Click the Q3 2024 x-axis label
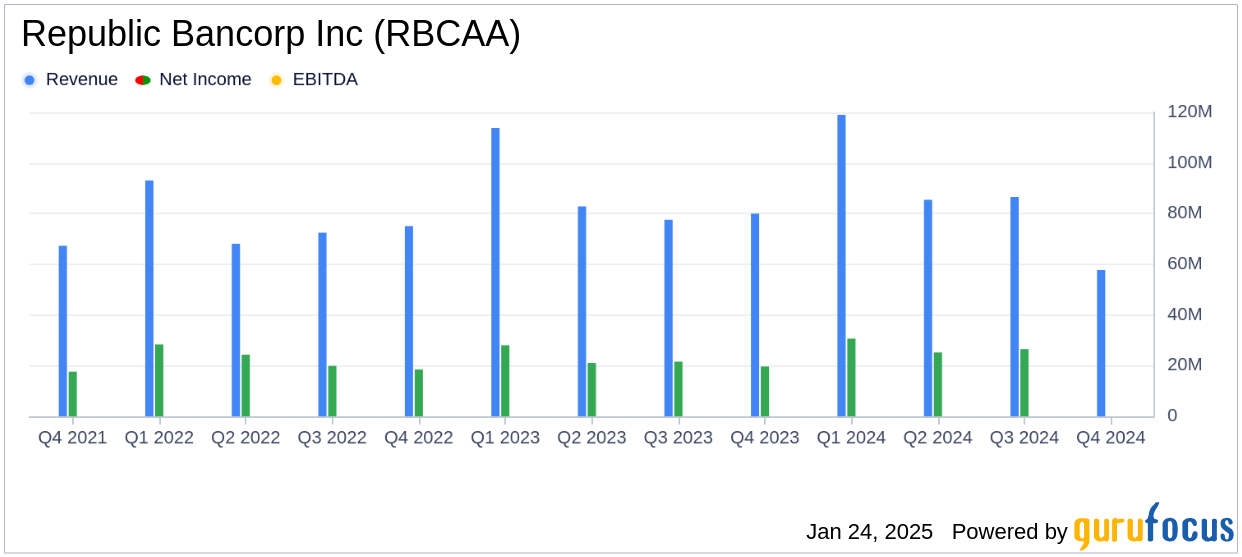The height and width of the screenshot is (557, 1242). 1024,438
